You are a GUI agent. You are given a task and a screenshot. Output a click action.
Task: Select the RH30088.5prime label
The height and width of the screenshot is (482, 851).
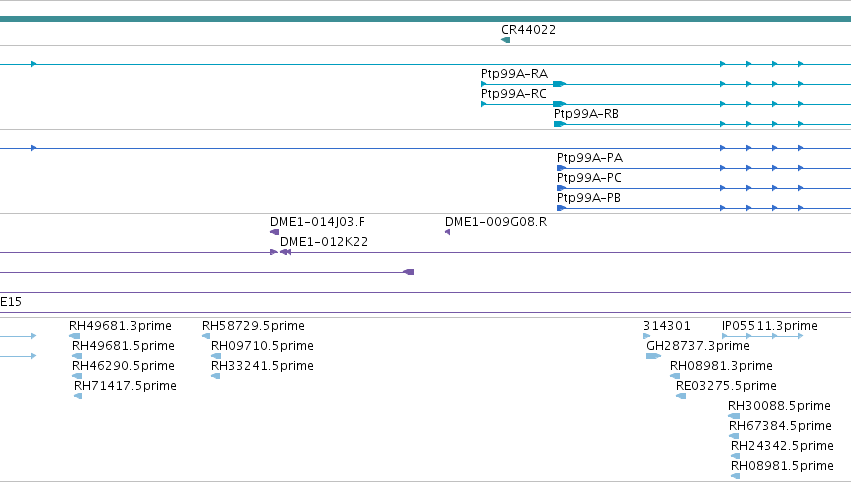pos(779,406)
